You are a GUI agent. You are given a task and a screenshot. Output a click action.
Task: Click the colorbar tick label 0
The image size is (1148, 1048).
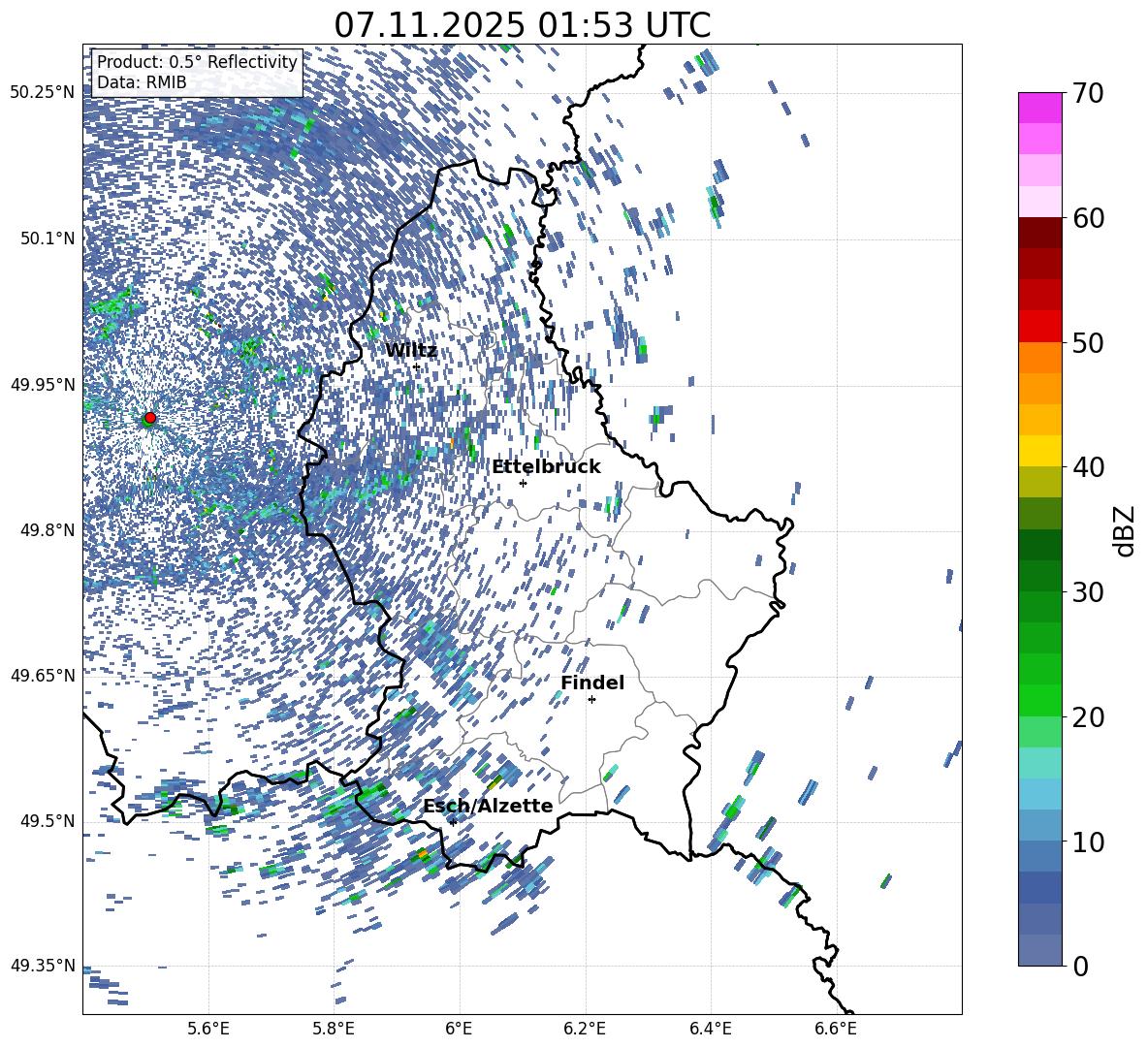(x=1080, y=967)
